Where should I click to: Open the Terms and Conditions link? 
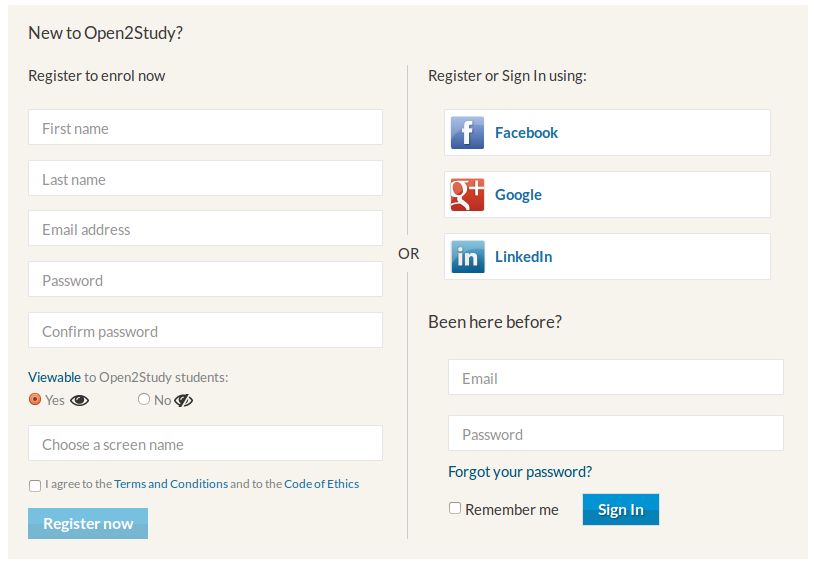[x=171, y=484]
